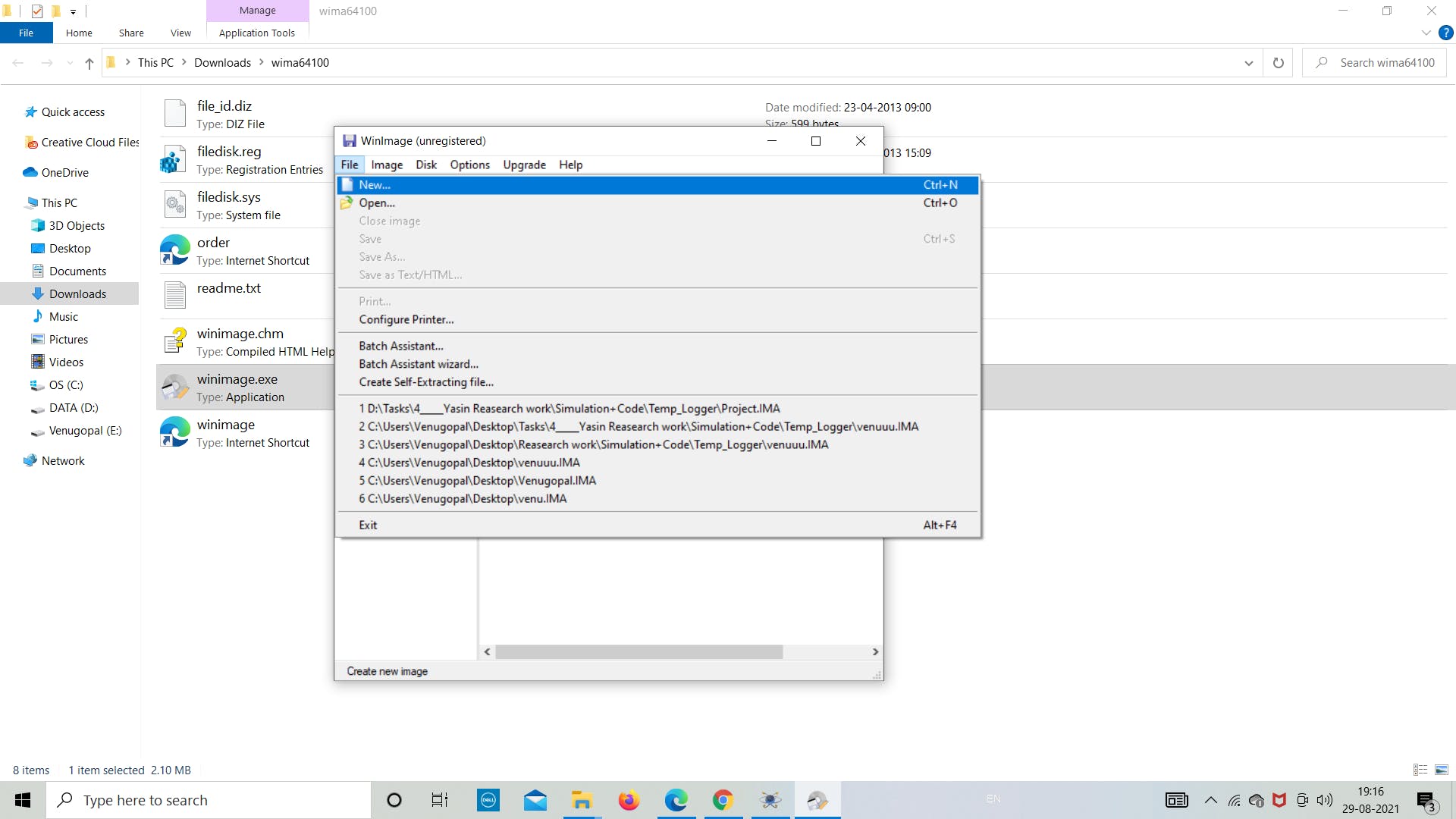1456x819 pixels.
Task: Open the WinImage Options menu
Action: [x=470, y=165]
